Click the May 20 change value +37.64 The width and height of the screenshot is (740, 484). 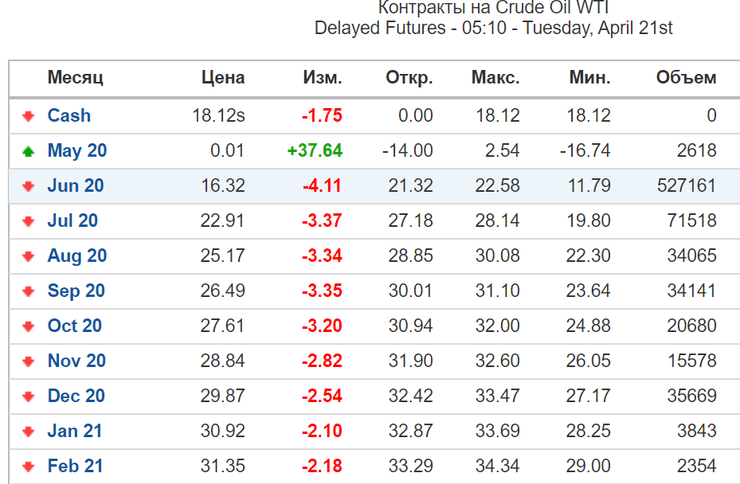pos(314,151)
